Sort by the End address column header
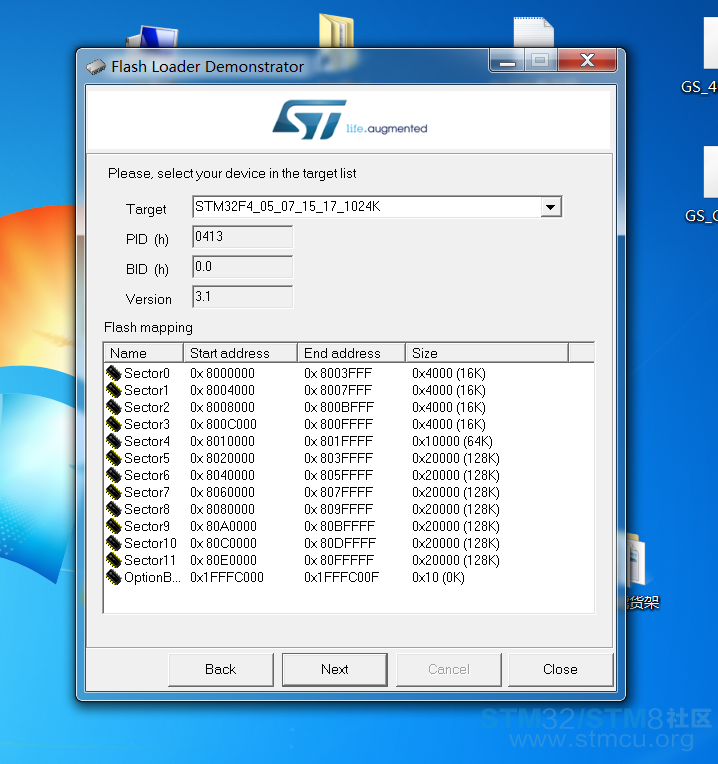Image resolution: width=718 pixels, height=764 pixels. tap(351, 353)
